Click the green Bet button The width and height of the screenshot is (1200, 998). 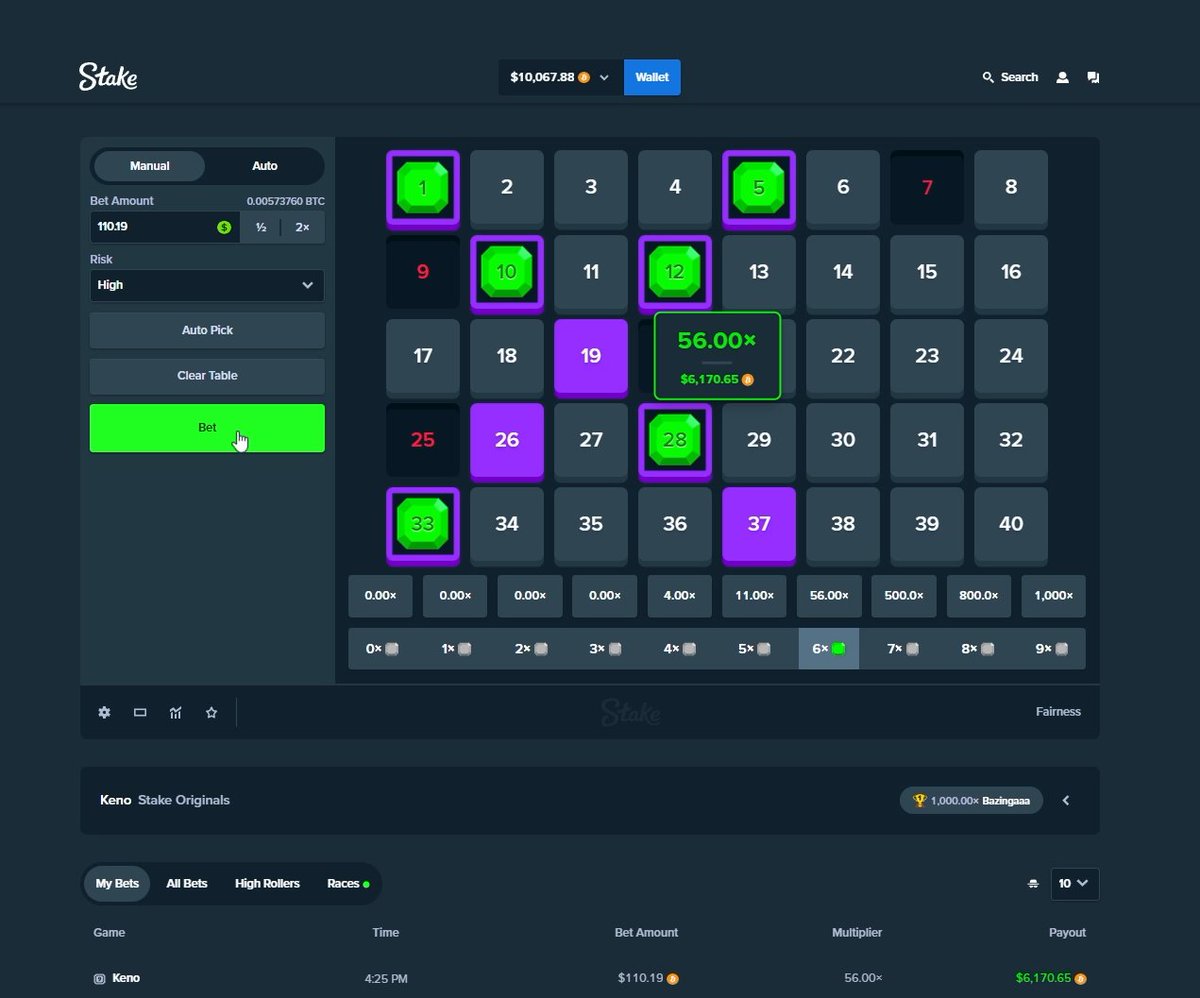click(x=207, y=428)
